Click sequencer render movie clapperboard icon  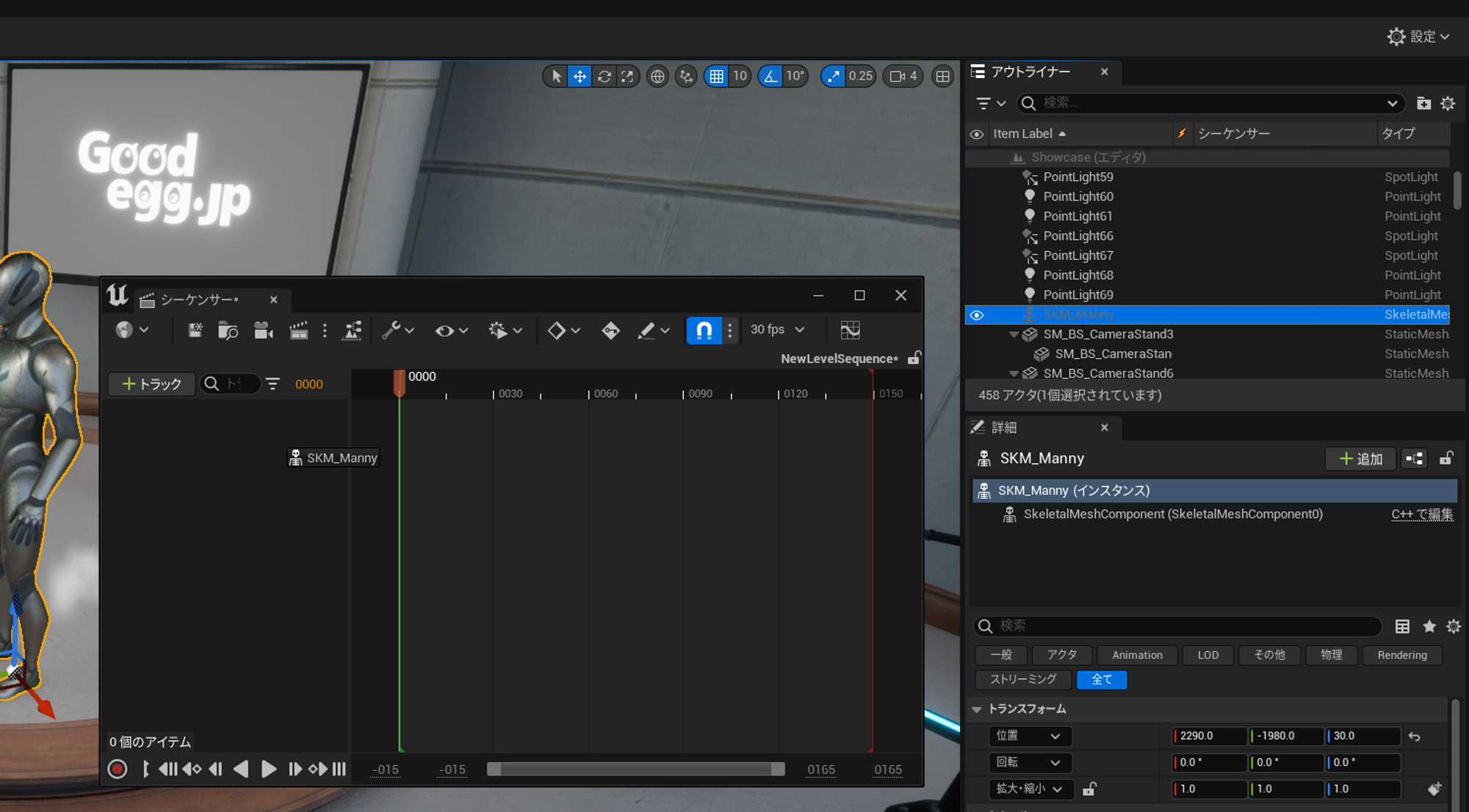[x=299, y=330]
